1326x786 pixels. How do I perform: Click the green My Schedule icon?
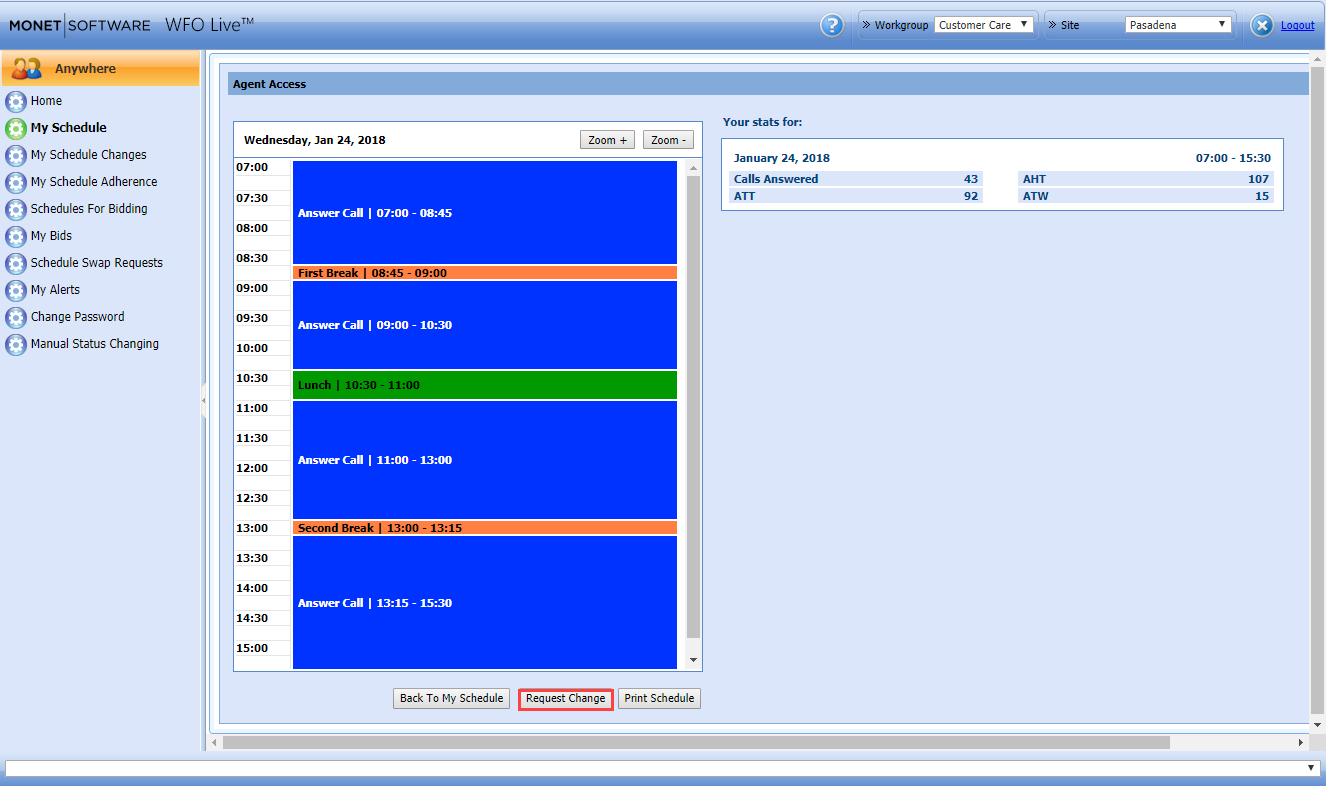pos(16,128)
